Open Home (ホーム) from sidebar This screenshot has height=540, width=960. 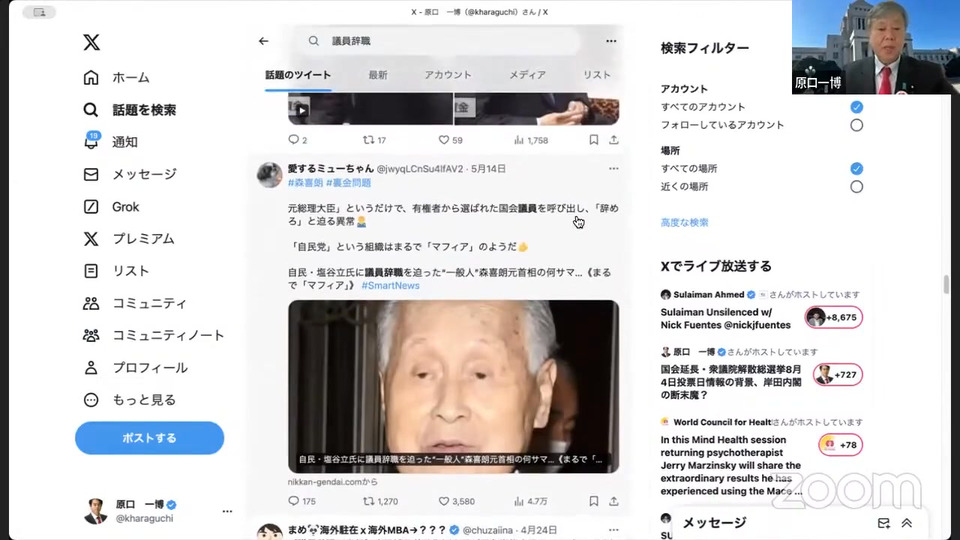(116, 78)
